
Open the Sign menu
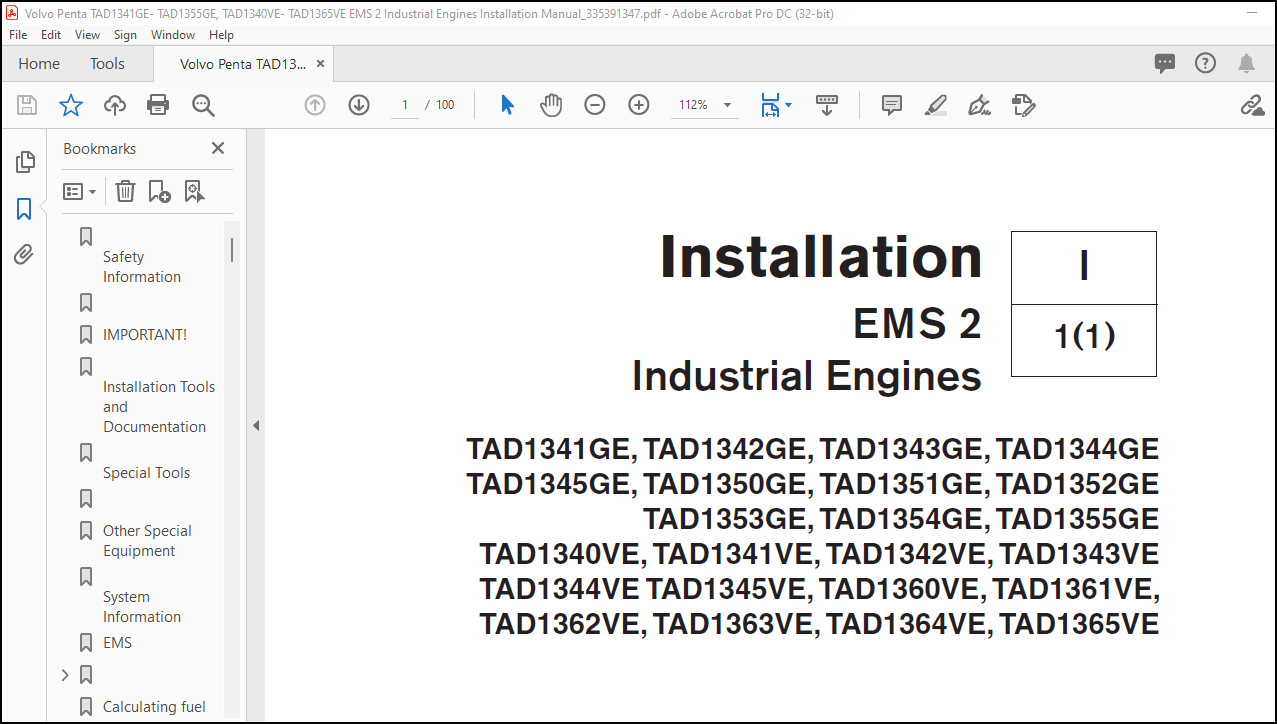[x=126, y=34]
